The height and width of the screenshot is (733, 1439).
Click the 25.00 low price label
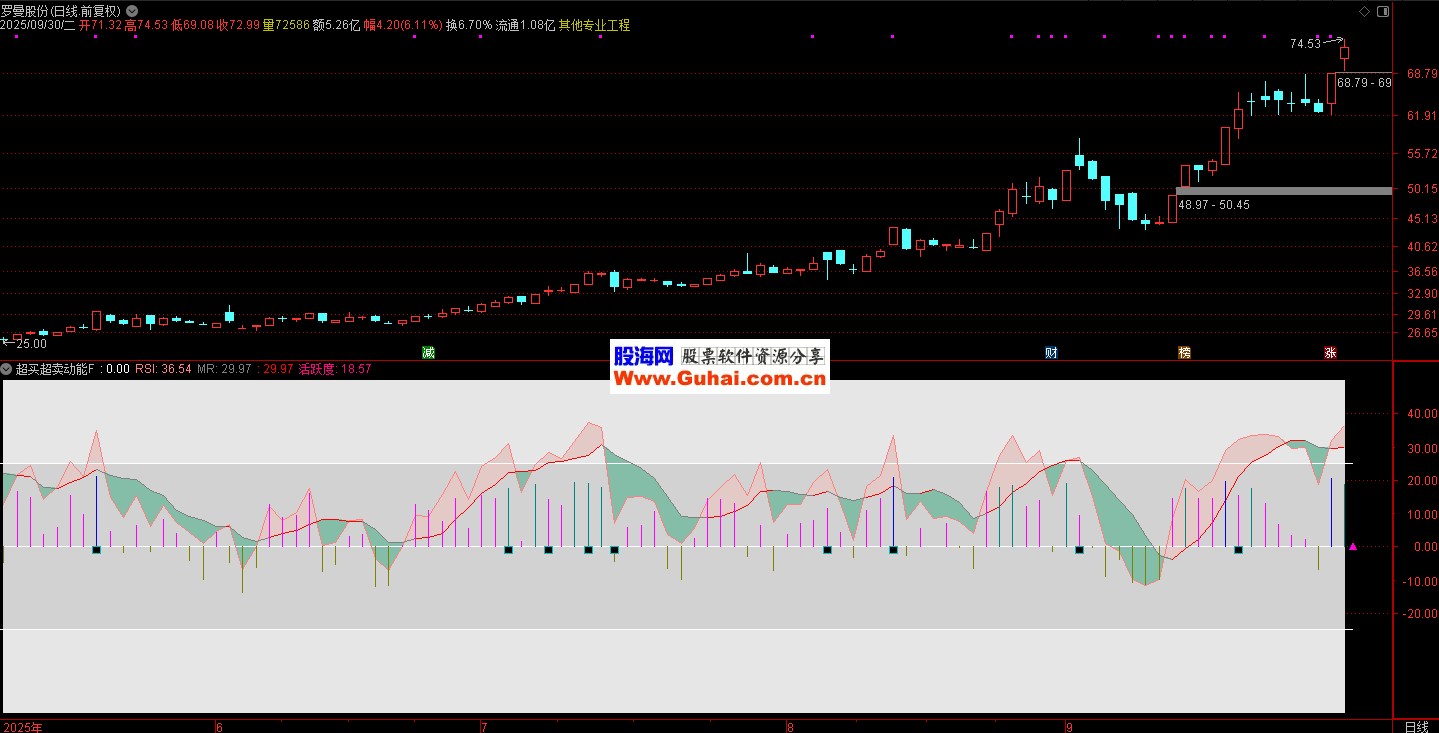(30, 343)
